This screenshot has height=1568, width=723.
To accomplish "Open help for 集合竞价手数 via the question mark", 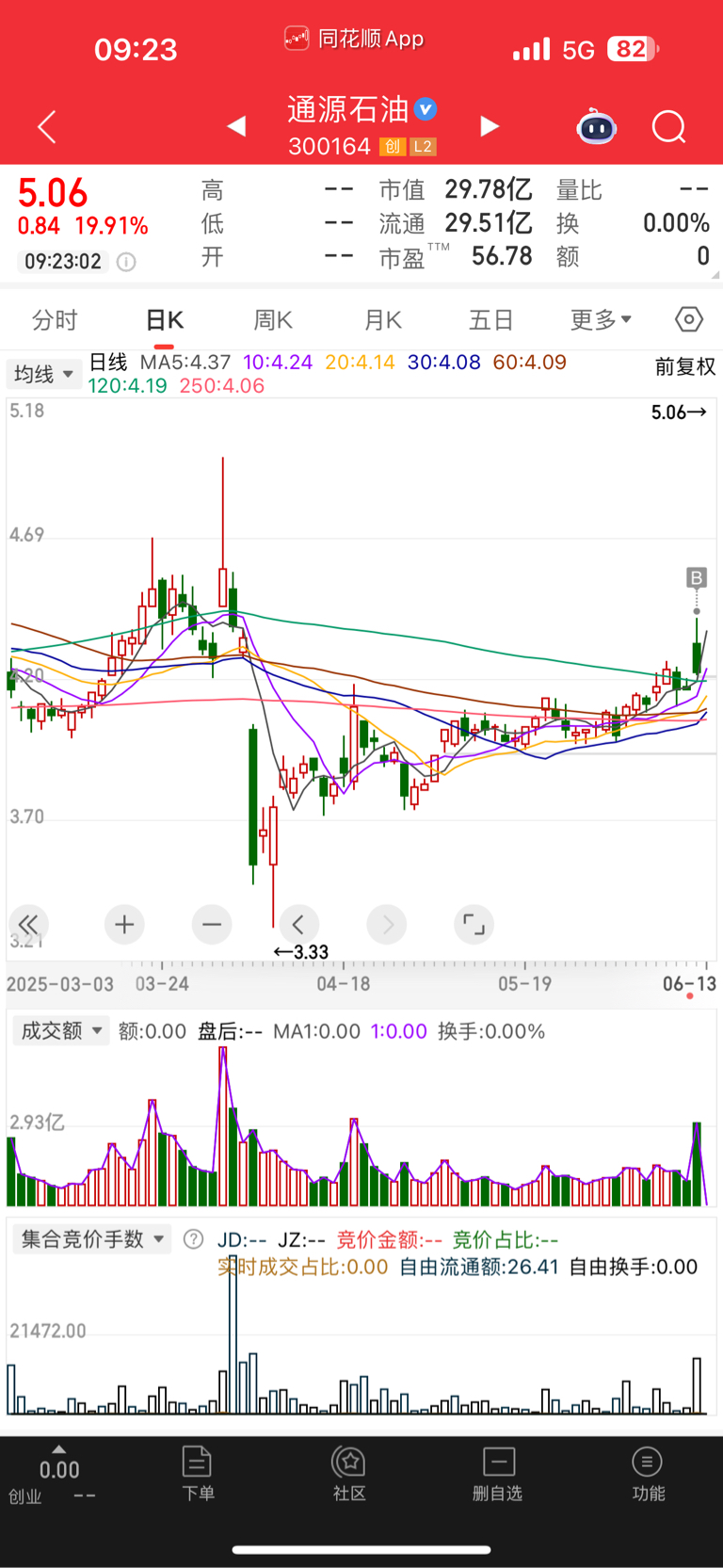I will [193, 1239].
